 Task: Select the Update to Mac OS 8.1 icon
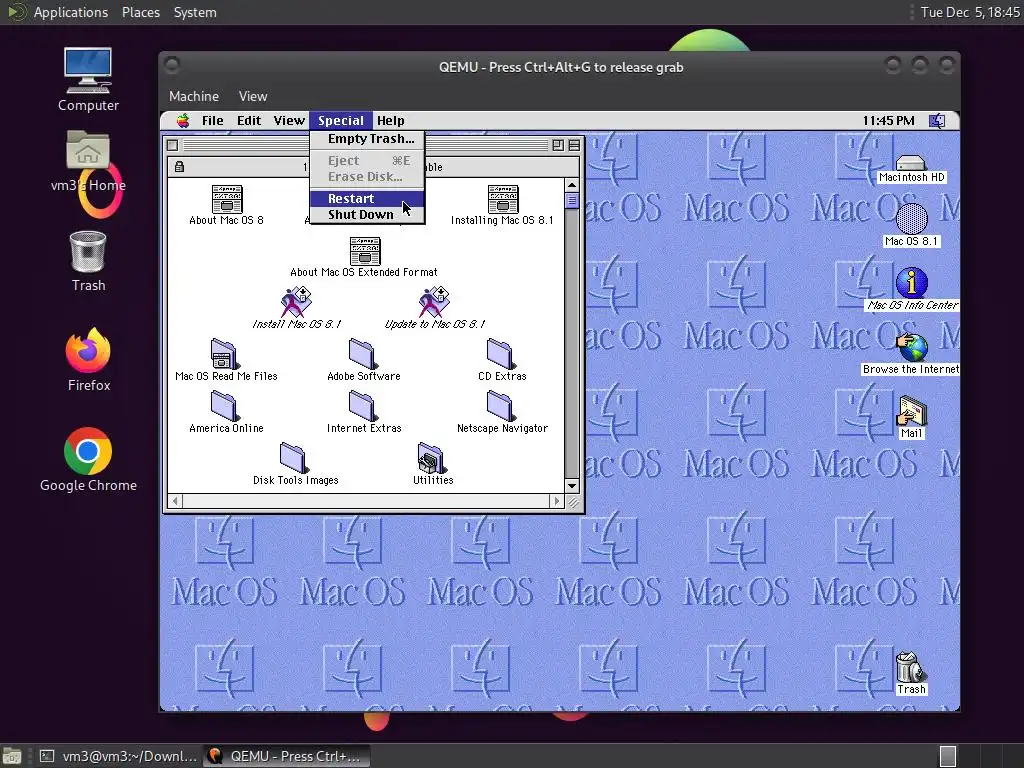point(434,302)
